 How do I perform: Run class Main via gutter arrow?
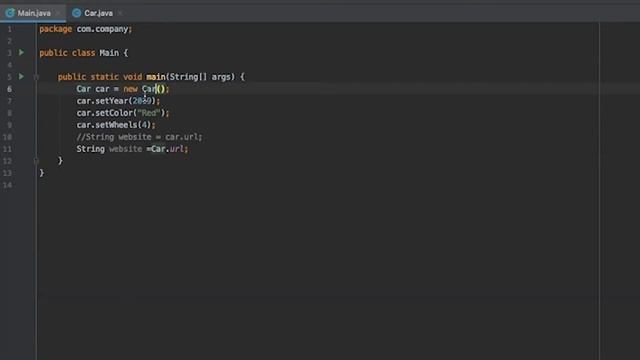click(x=21, y=52)
